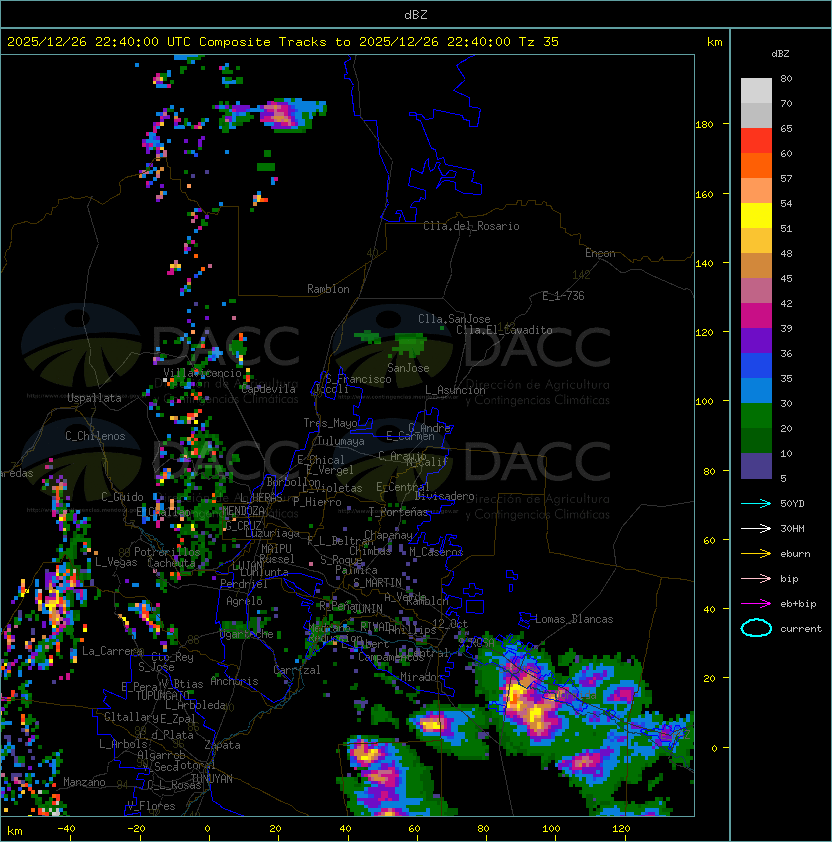Pick the magenta 42 dBZ legend swatch
The height and width of the screenshot is (842, 832).
(756, 315)
